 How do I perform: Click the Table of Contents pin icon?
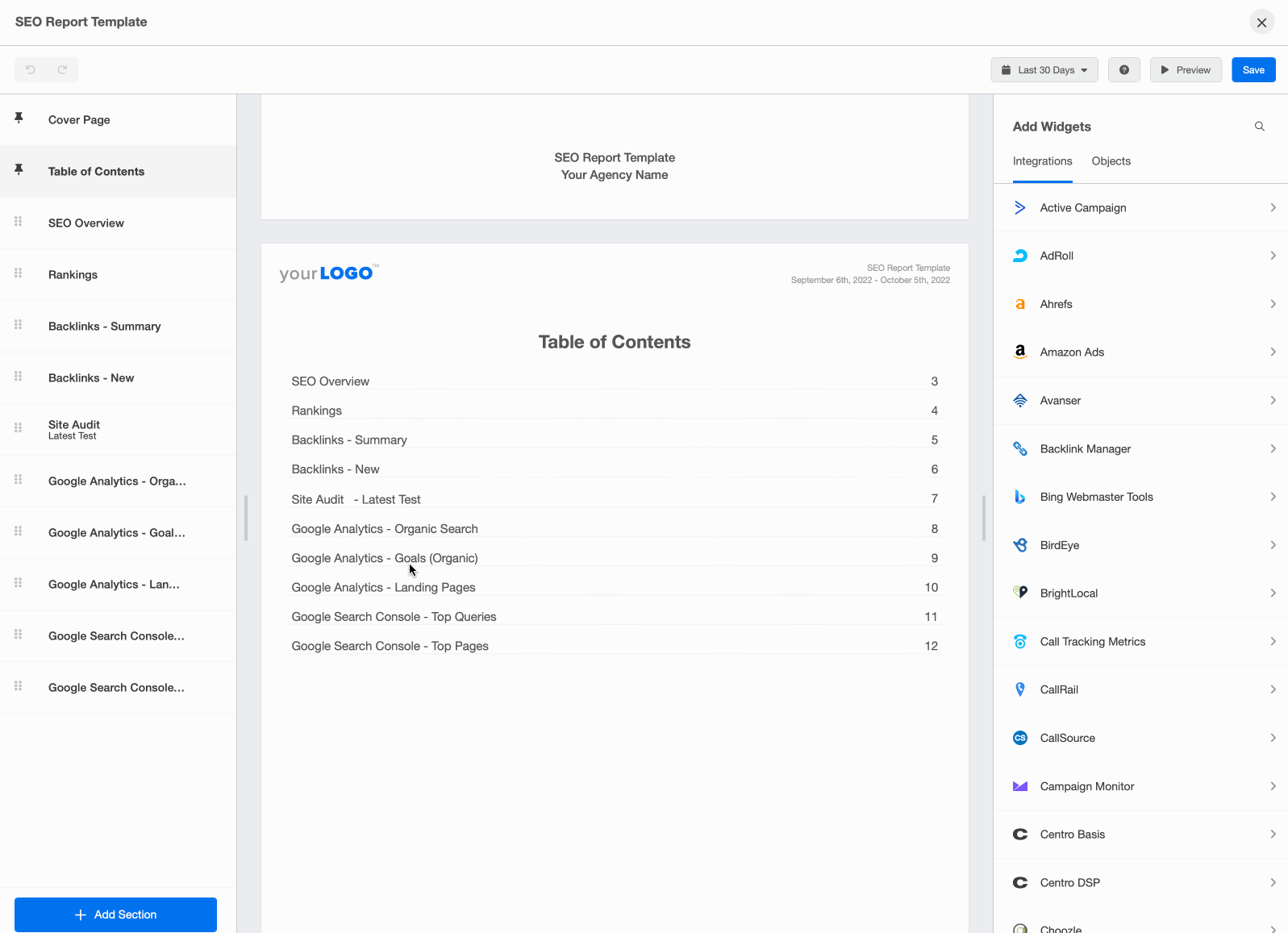[x=19, y=169]
